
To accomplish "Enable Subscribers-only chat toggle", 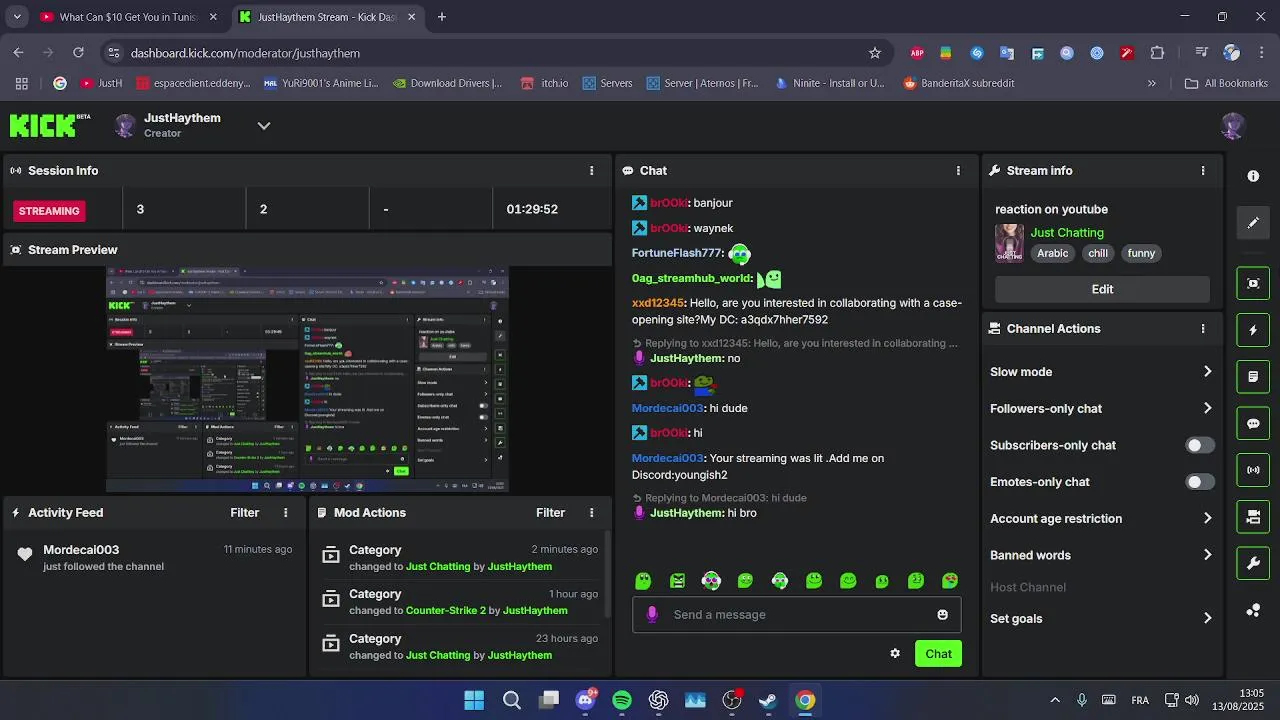I will [x=1200, y=445].
